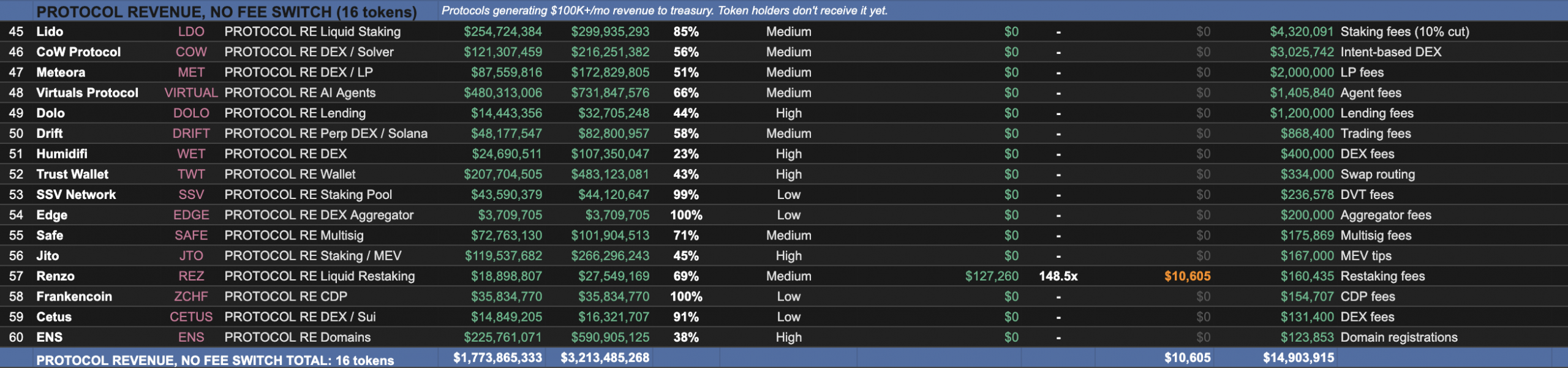The width and height of the screenshot is (1568, 368).
Task: Click the $3,213,485,268 total cell
Action: pyautogui.click(x=605, y=358)
